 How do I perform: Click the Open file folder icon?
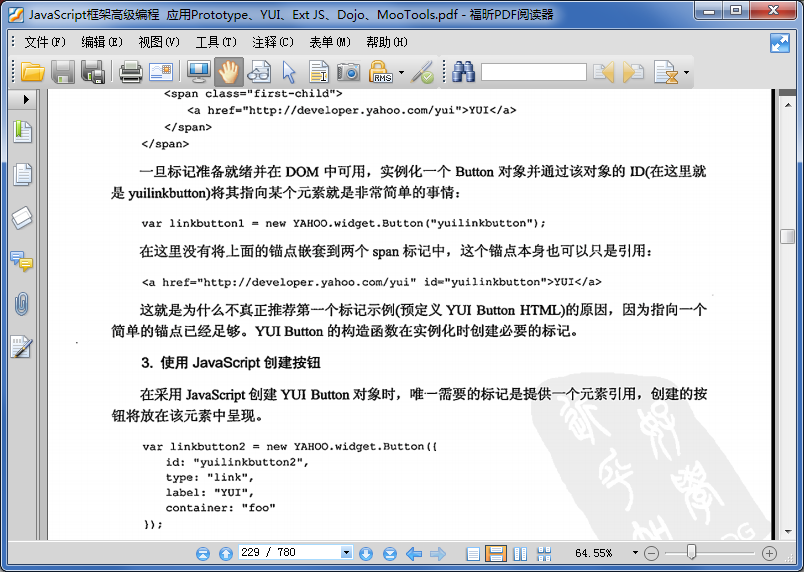(x=32, y=72)
